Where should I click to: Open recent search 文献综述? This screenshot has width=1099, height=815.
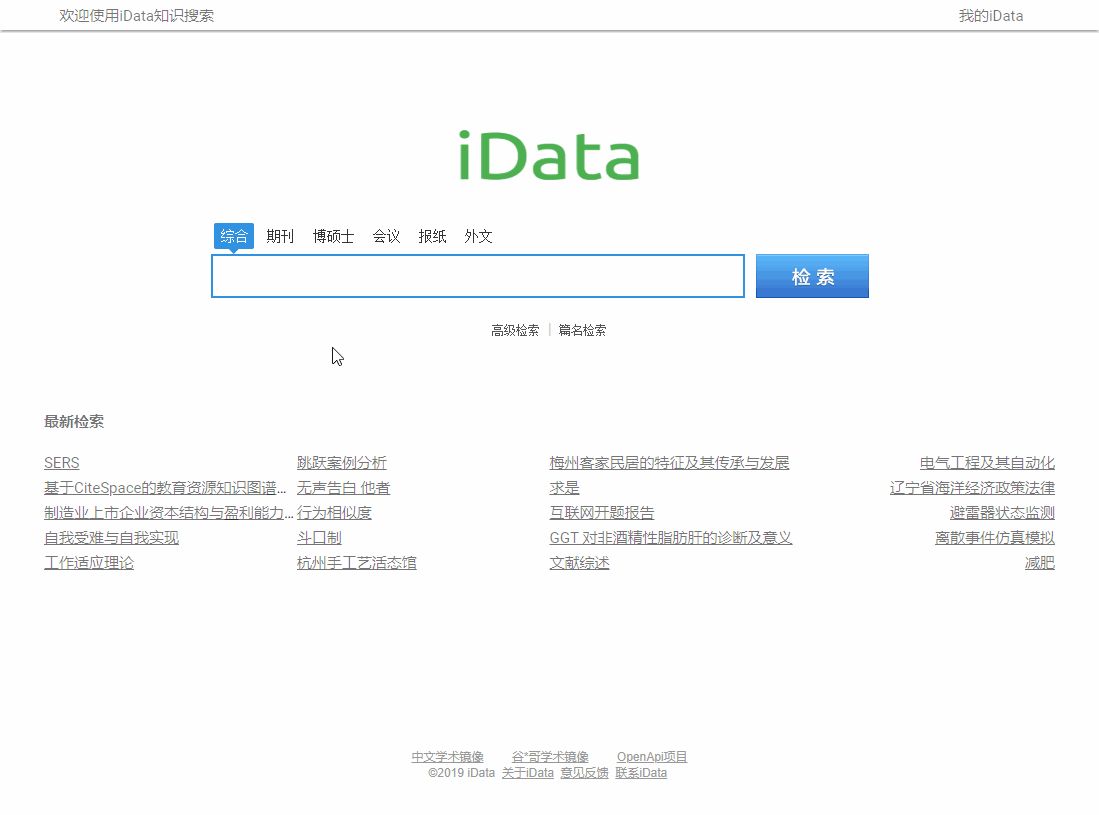pos(580,563)
